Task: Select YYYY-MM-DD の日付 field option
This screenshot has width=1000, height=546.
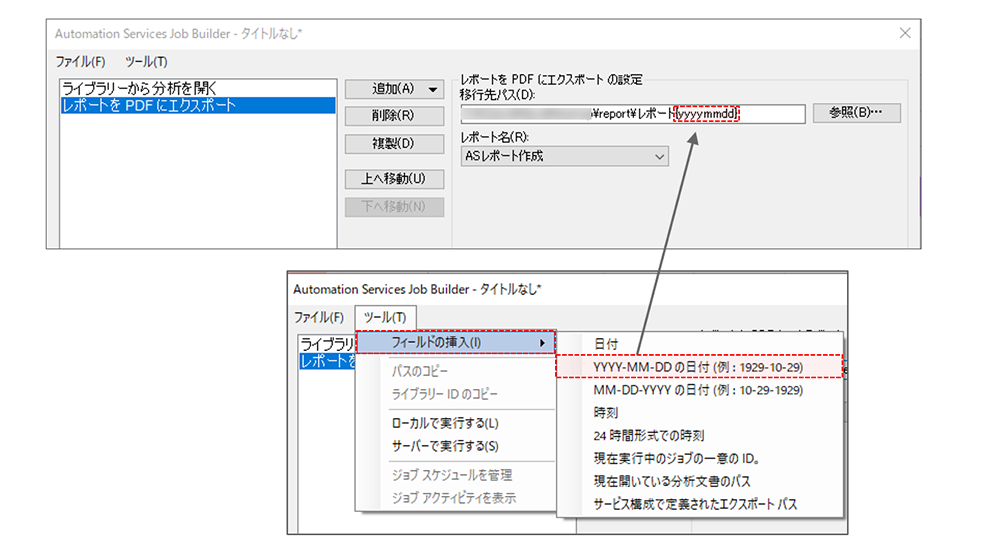Action: click(x=700, y=367)
